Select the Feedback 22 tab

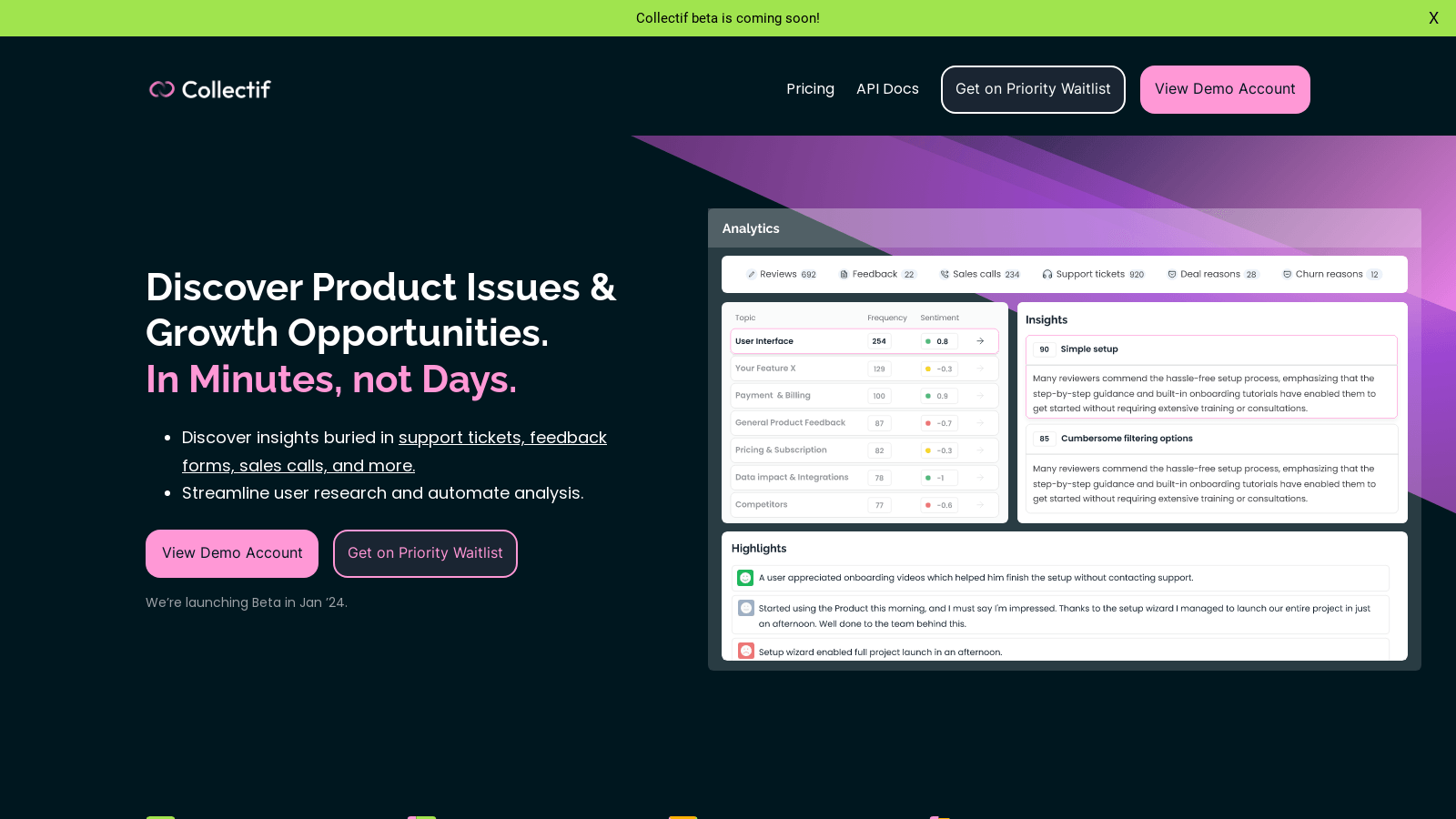[877, 274]
